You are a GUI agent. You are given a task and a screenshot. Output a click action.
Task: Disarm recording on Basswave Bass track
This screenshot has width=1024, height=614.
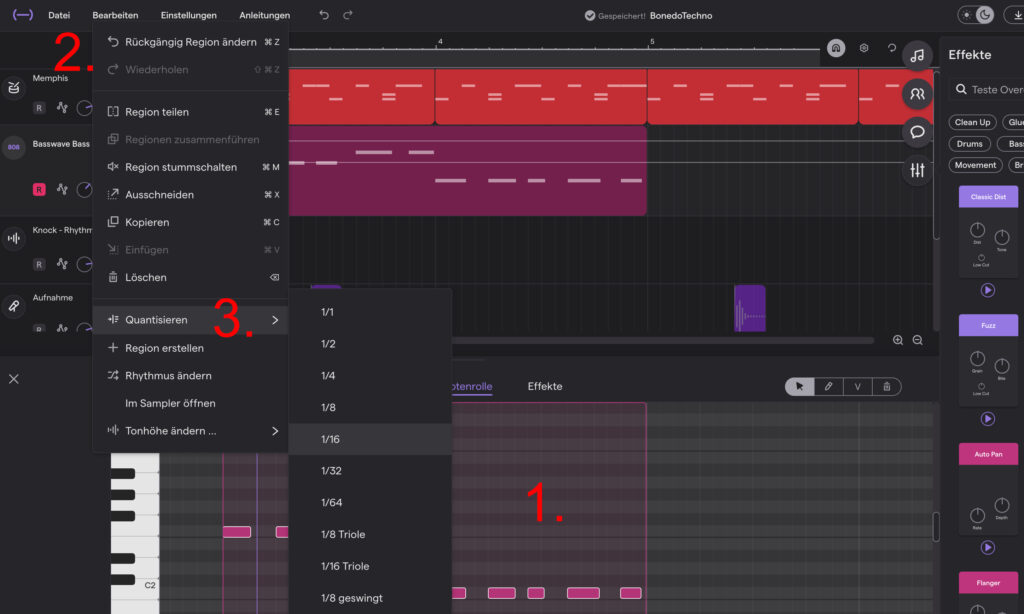(39, 190)
